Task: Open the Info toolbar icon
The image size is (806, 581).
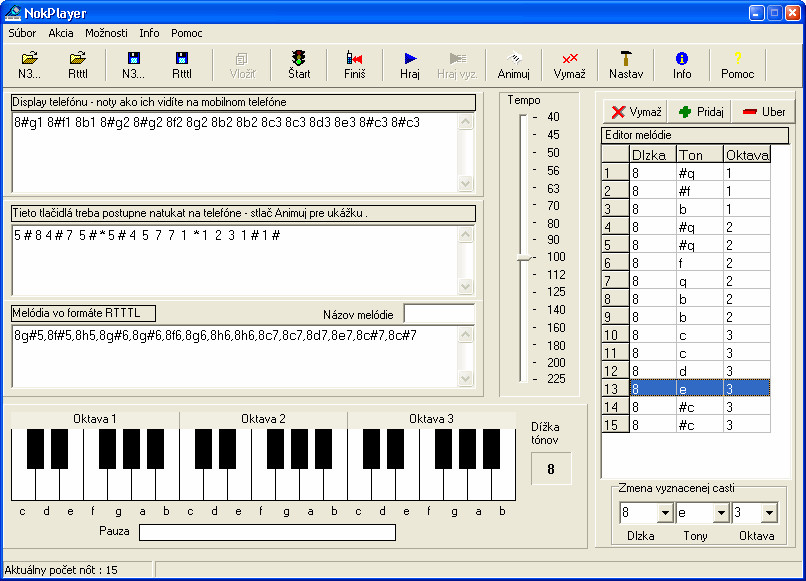Action: click(x=682, y=65)
